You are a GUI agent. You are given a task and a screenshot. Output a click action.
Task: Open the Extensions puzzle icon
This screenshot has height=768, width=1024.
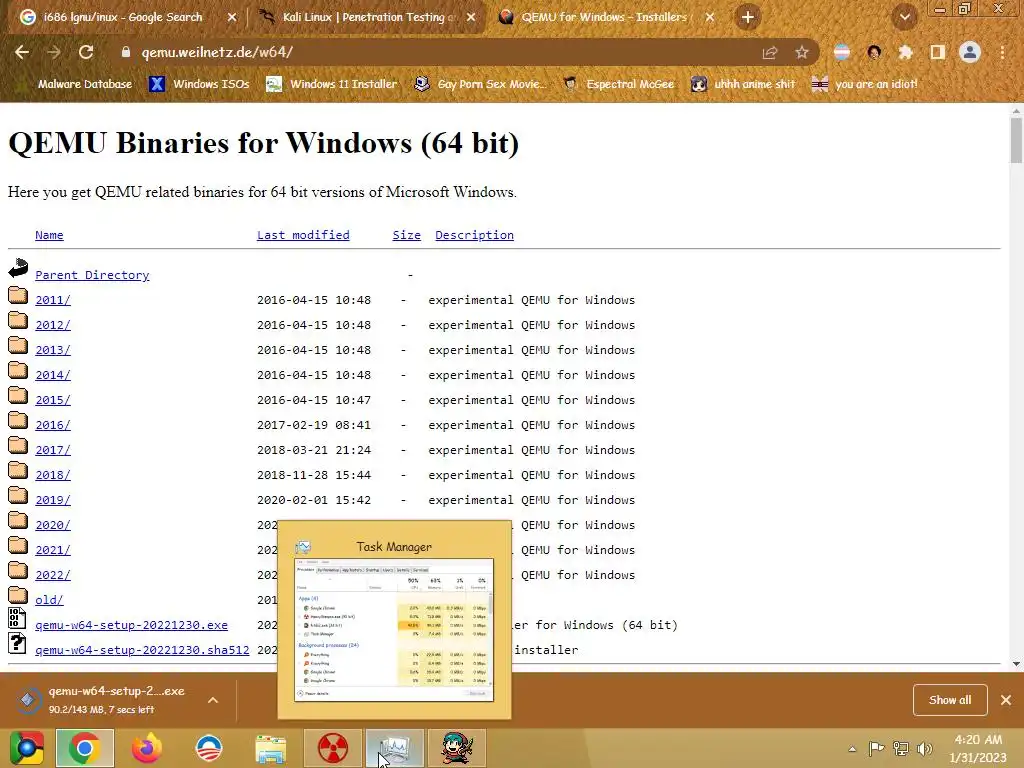[905, 52]
